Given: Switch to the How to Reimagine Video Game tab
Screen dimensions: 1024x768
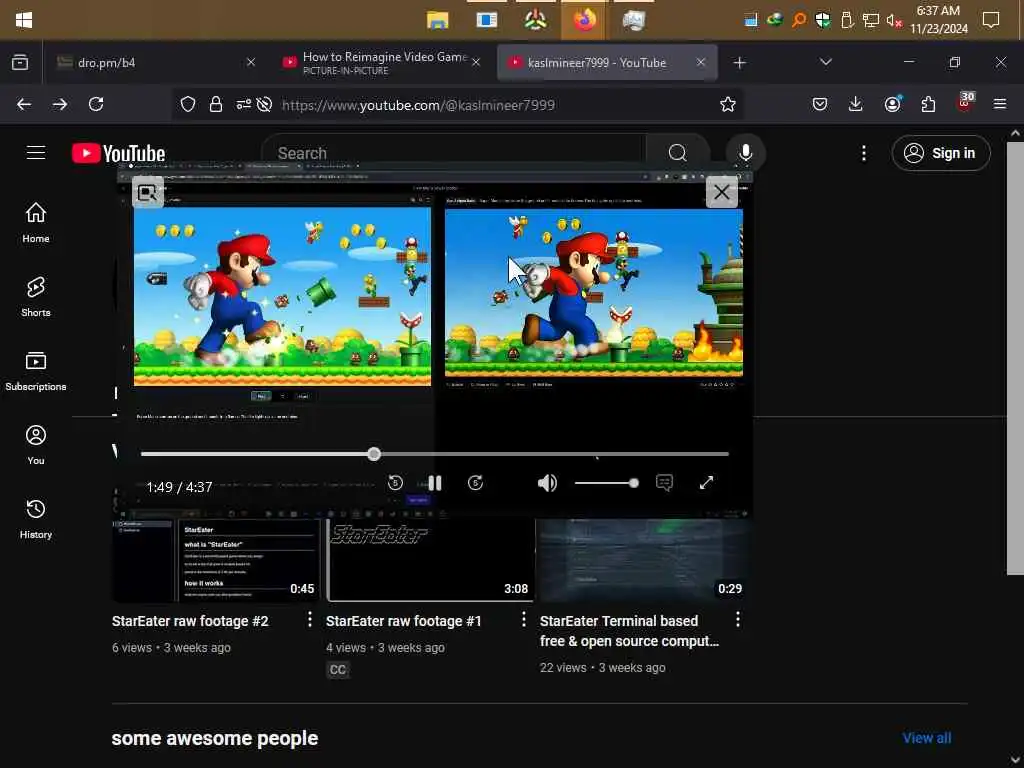Looking at the screenshot, I should coord(384,63).
